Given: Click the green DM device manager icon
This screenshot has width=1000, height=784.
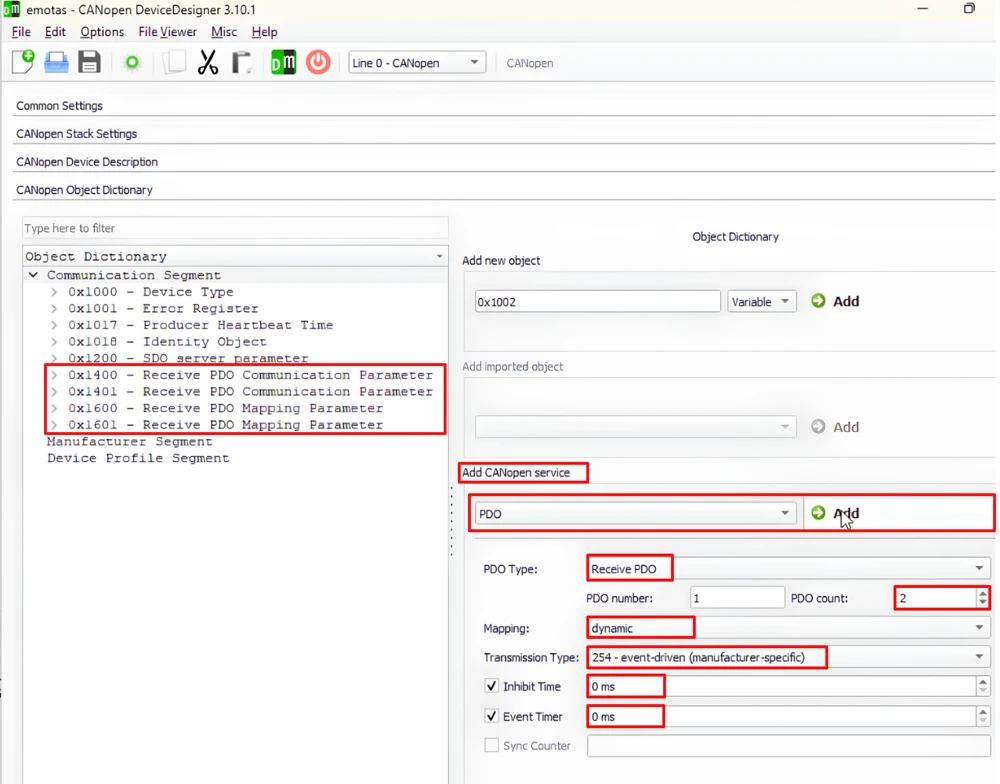Looking at the screenshot, I should (283, 63).
